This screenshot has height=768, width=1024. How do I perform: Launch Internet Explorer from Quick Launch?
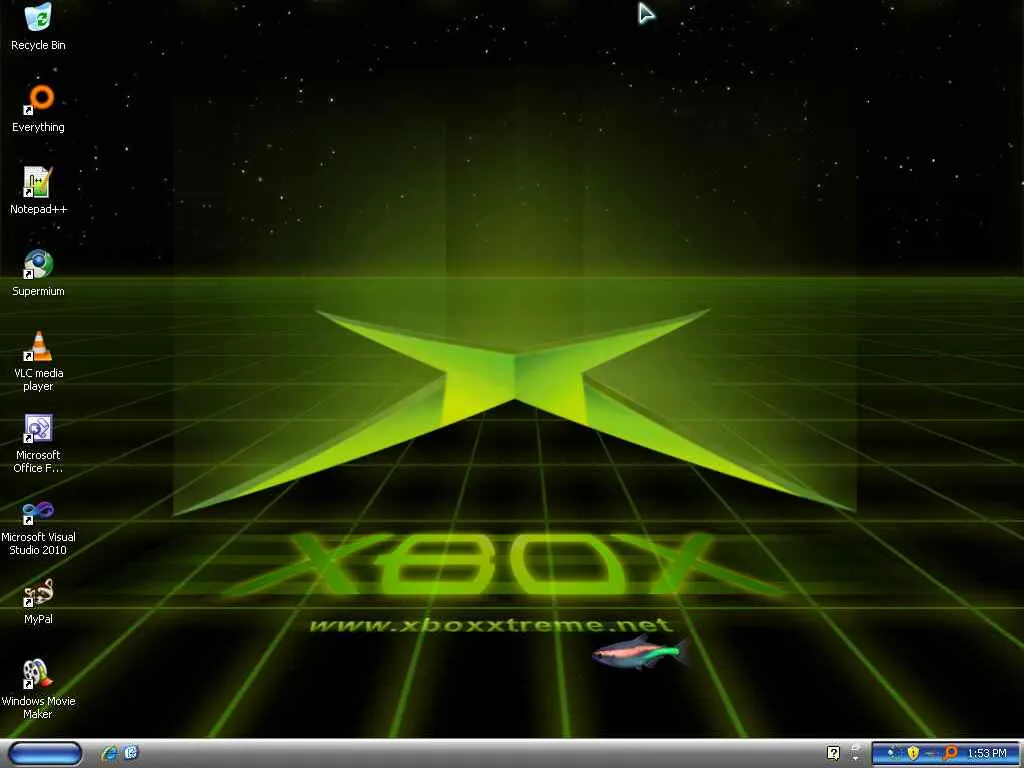pos(109,753)
